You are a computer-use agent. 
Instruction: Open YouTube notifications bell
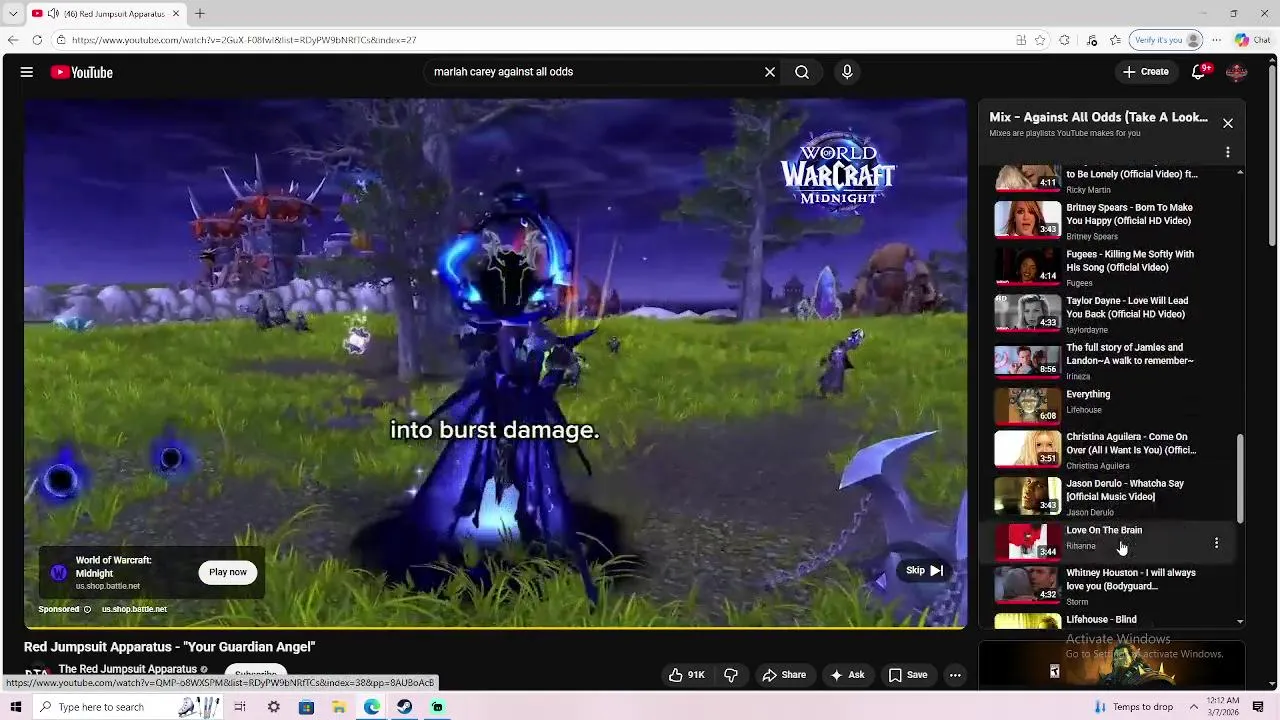pyautogui.click(x=1199, y=72)
